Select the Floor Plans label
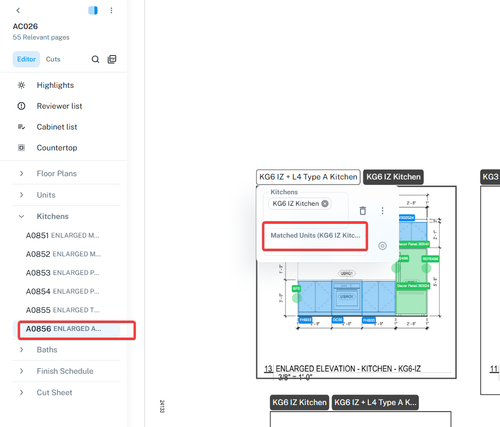Screen dimensions: 500x427 [57, 173]
